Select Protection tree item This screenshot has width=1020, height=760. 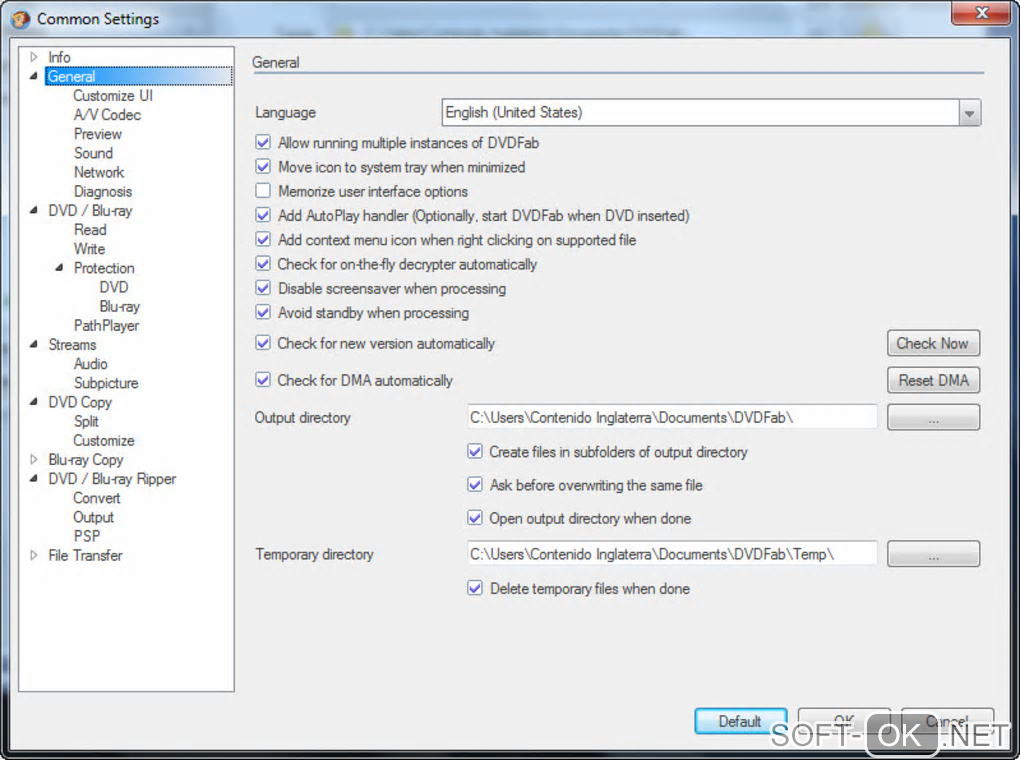tap(104, 268)
